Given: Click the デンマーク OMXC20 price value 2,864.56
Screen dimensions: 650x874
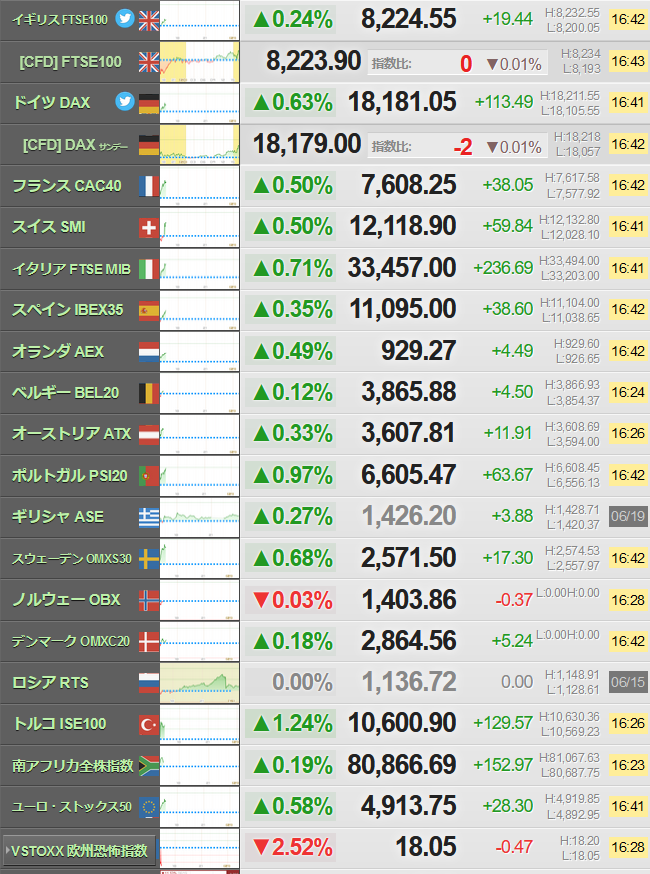Looking at the screenshot, I should click(x=409, y=641).
